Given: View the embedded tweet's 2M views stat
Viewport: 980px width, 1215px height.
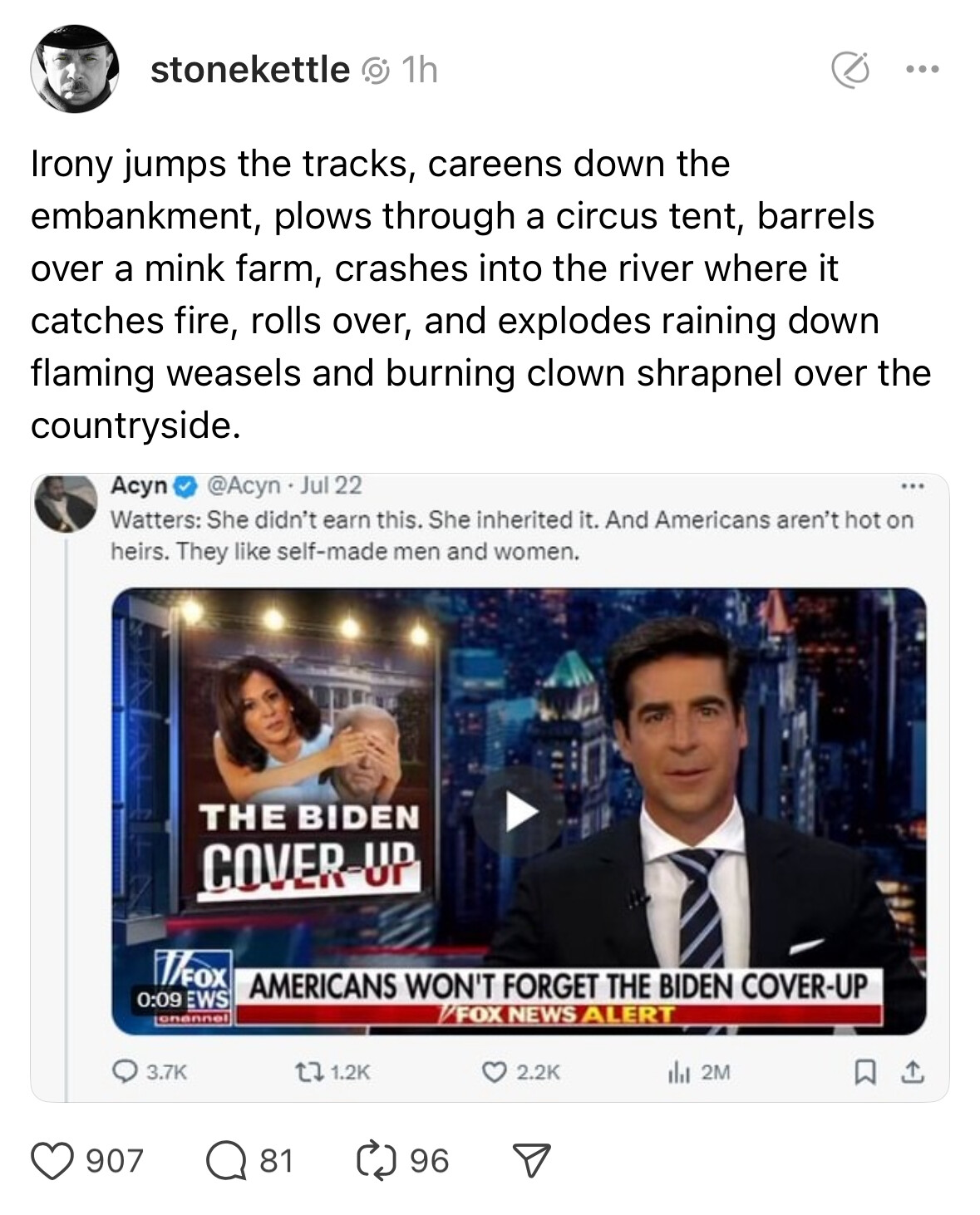Looking at the screenshot, I should tap(697, 1073).
